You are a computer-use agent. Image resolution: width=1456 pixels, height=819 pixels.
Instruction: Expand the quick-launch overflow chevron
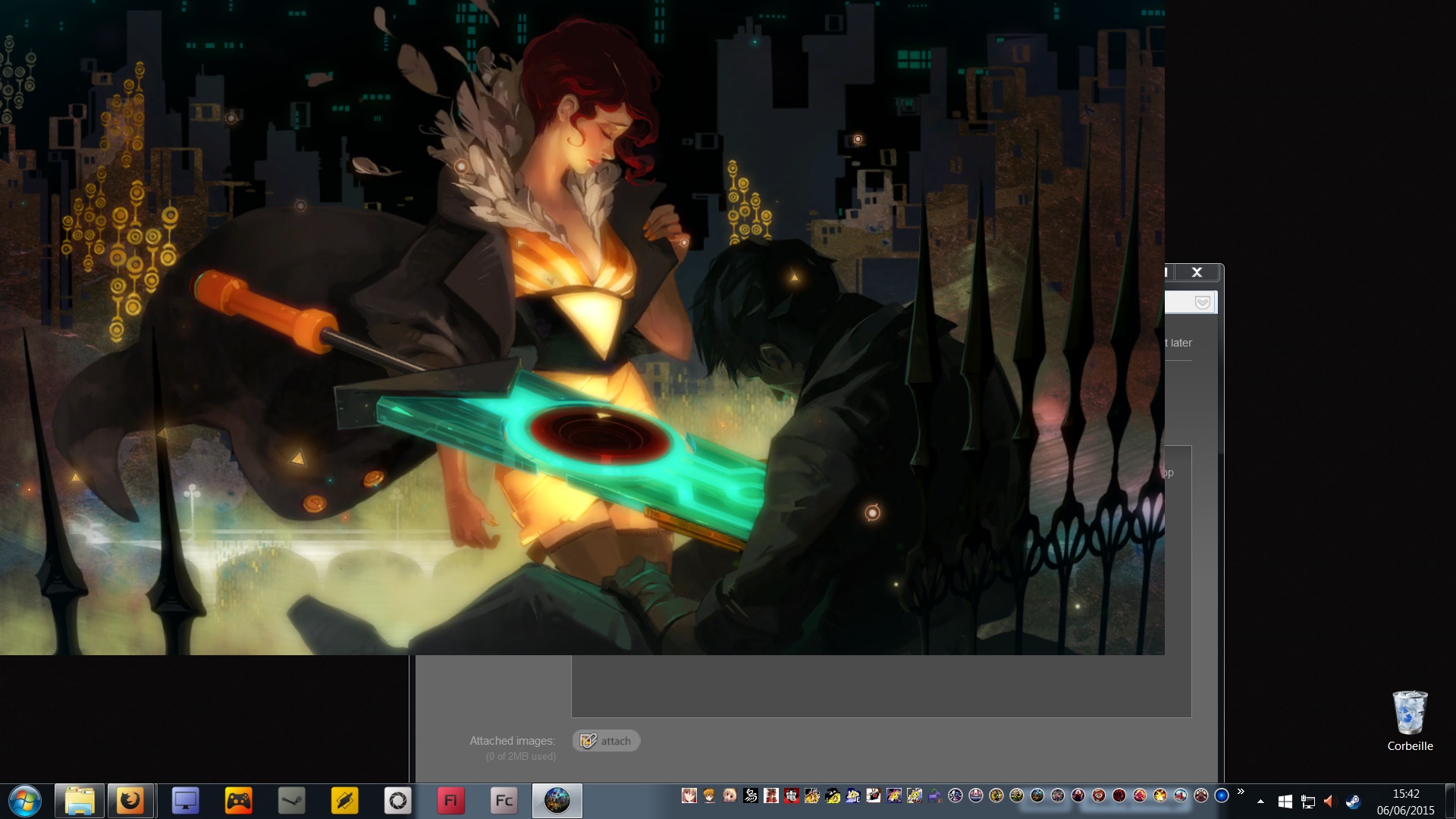point(1241,792)
